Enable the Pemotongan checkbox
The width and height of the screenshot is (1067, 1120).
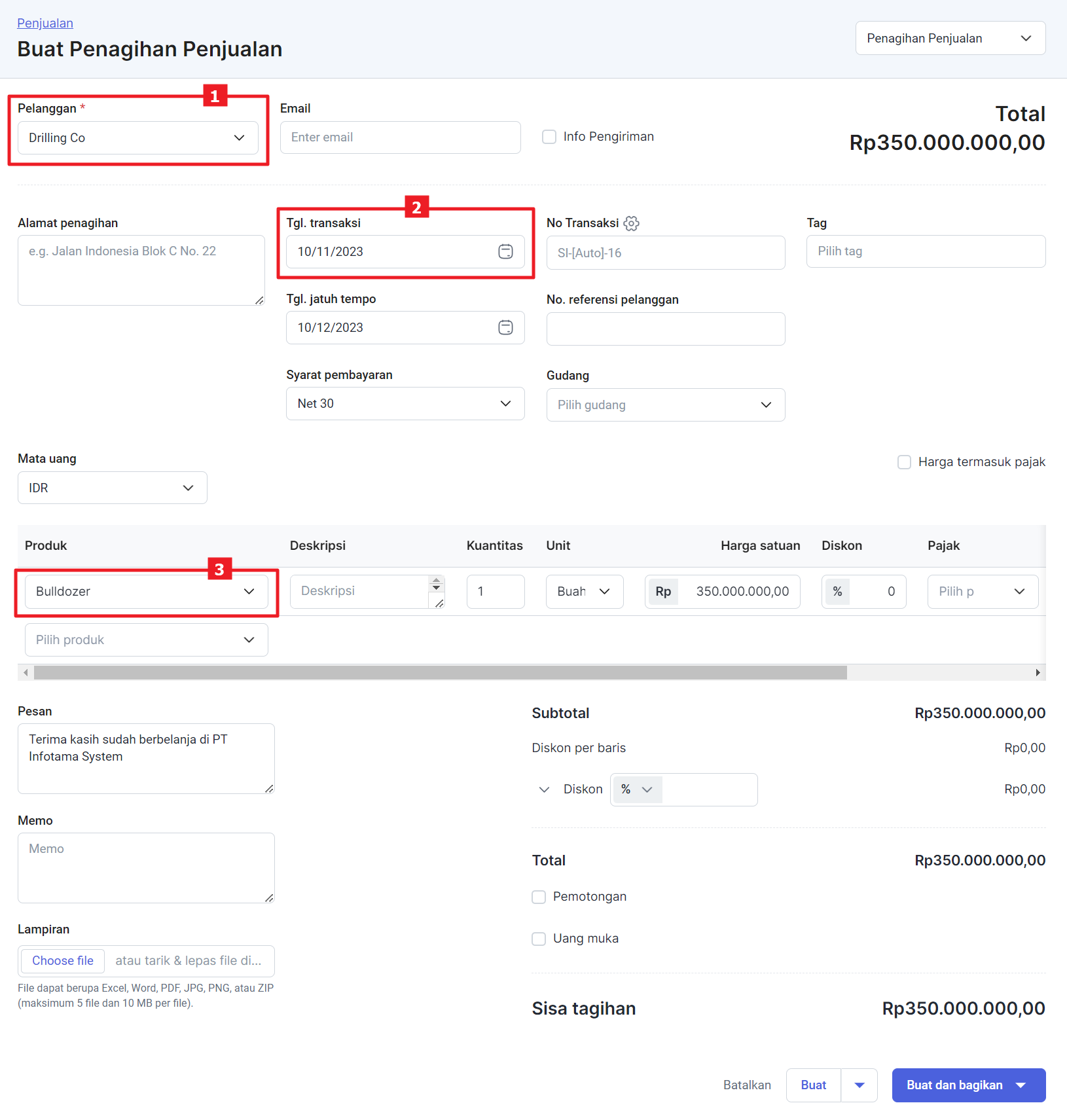(x=539, y=897)
